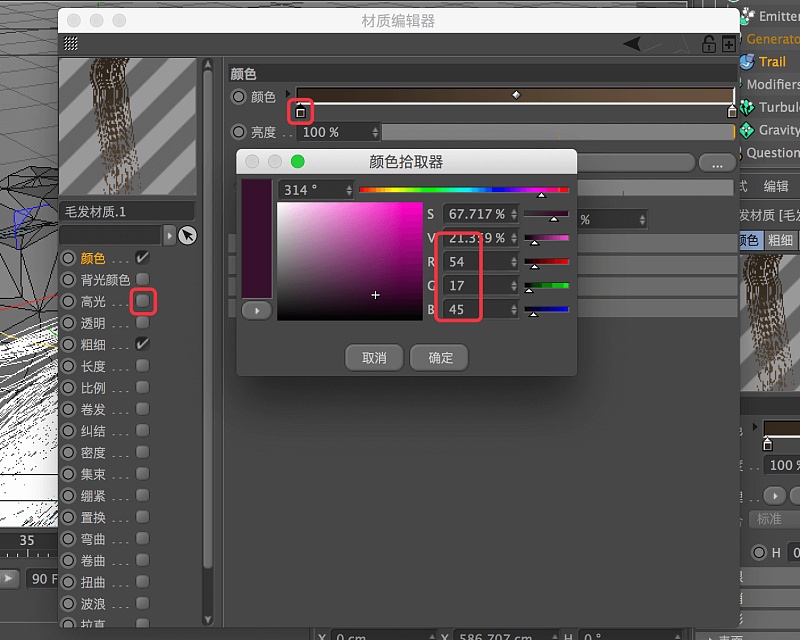Image resolution: width=800 pixels, height=640 pixels.
Task: Select the left gradient knot on color bar
Action: (x=301, y=112)
